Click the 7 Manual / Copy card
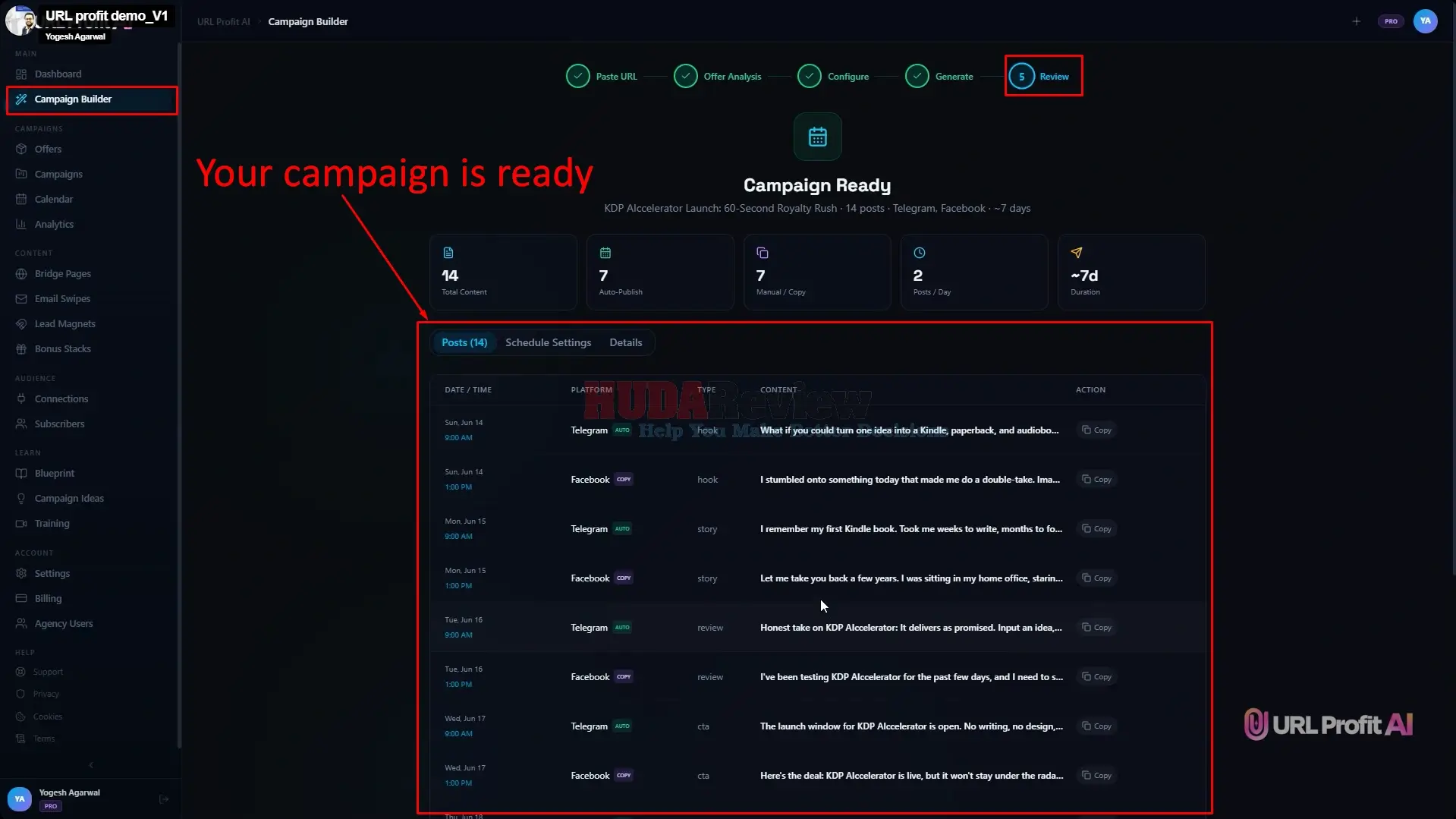 817,272
